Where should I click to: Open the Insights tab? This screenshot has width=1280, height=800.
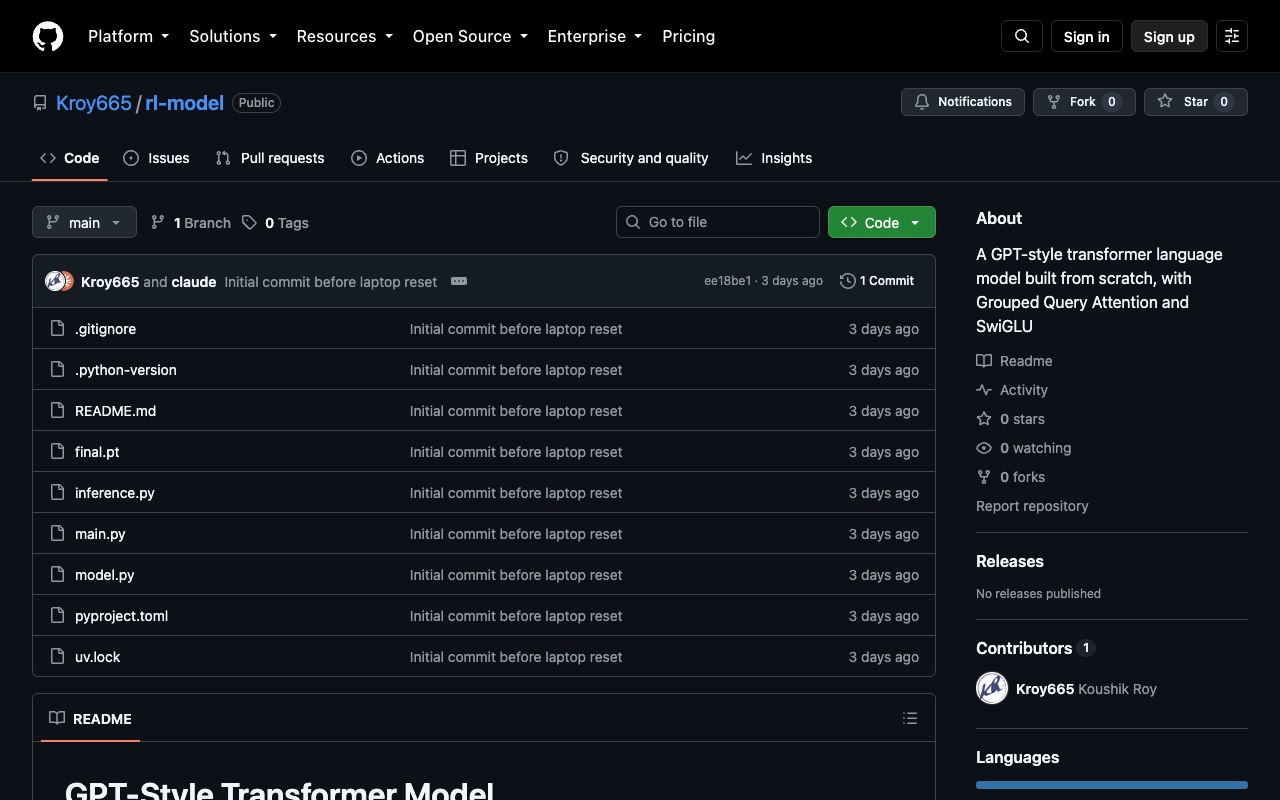774,158
